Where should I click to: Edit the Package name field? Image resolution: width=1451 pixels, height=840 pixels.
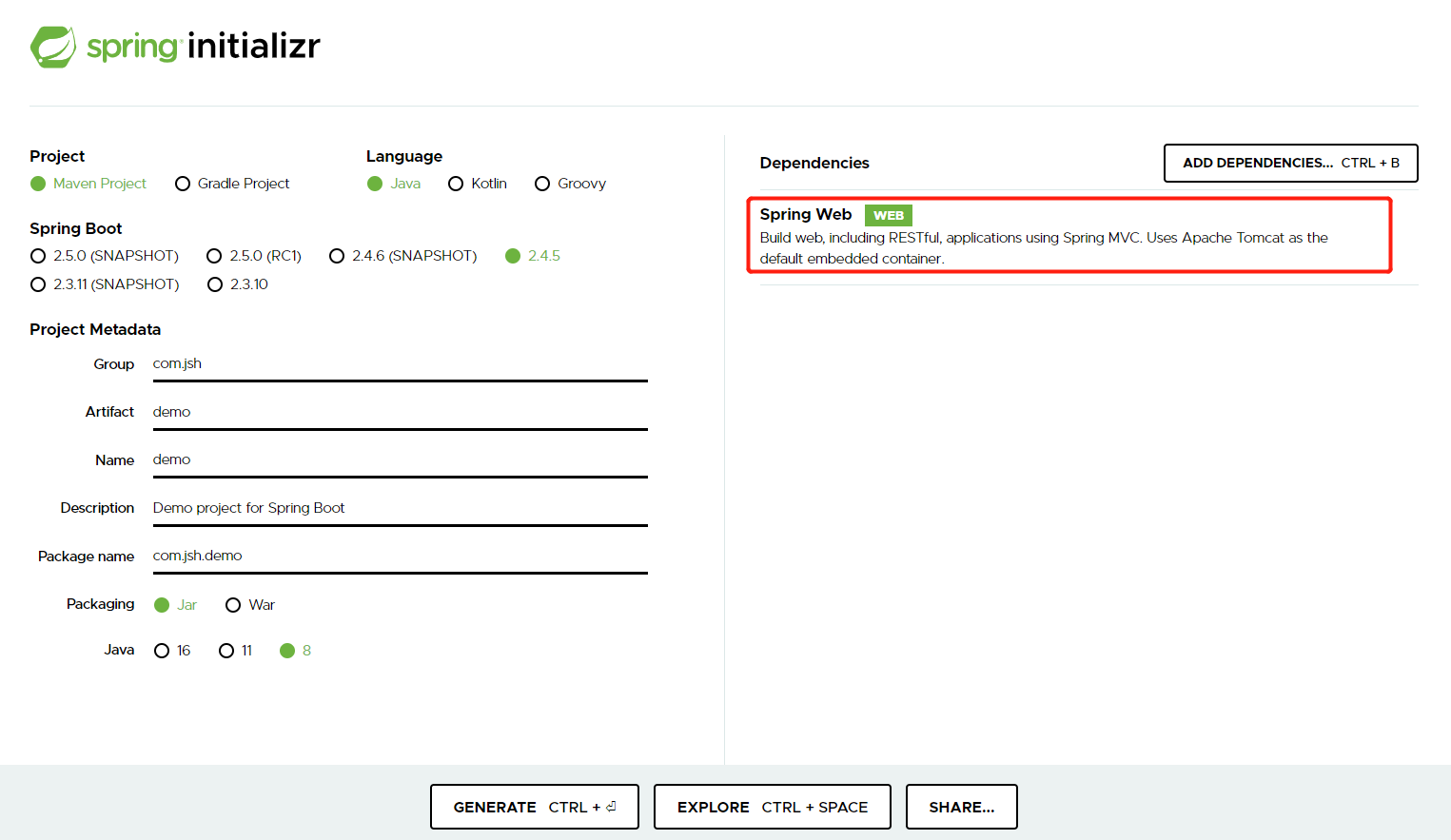[401, 557]
